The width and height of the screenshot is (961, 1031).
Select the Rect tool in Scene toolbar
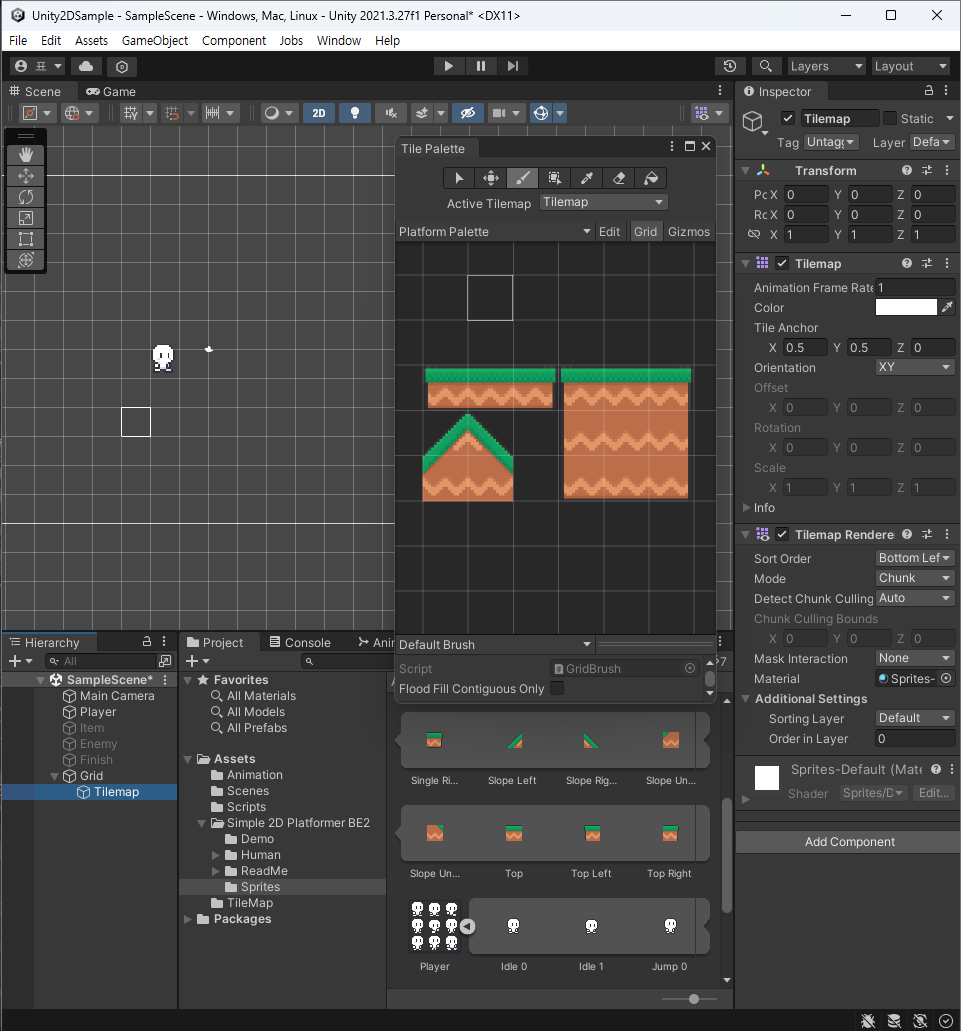point(26,239)
